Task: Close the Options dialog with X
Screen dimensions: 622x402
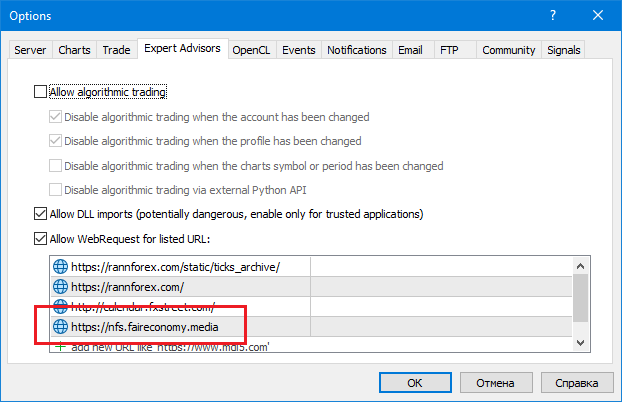Action: tap(598, 15)
